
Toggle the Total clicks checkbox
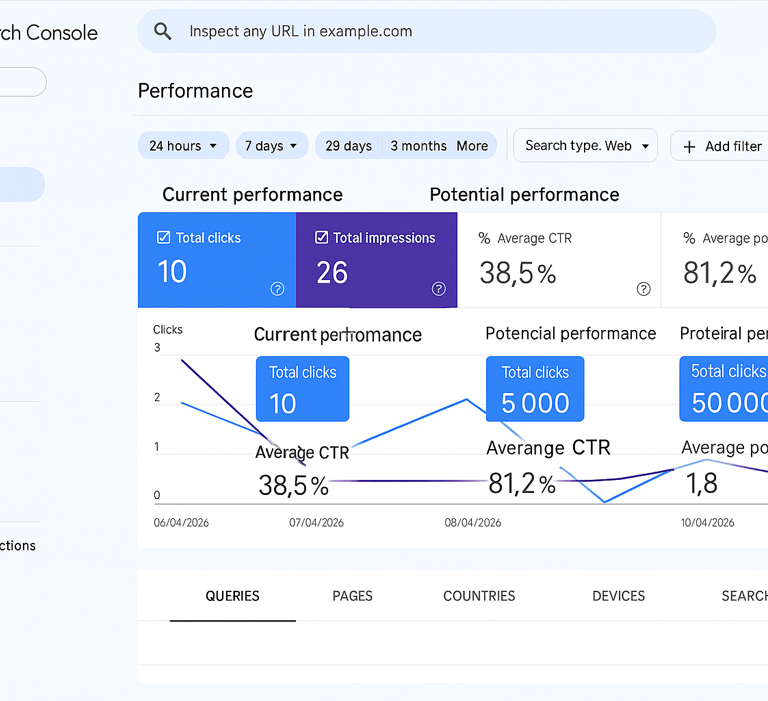click(163, 238)
